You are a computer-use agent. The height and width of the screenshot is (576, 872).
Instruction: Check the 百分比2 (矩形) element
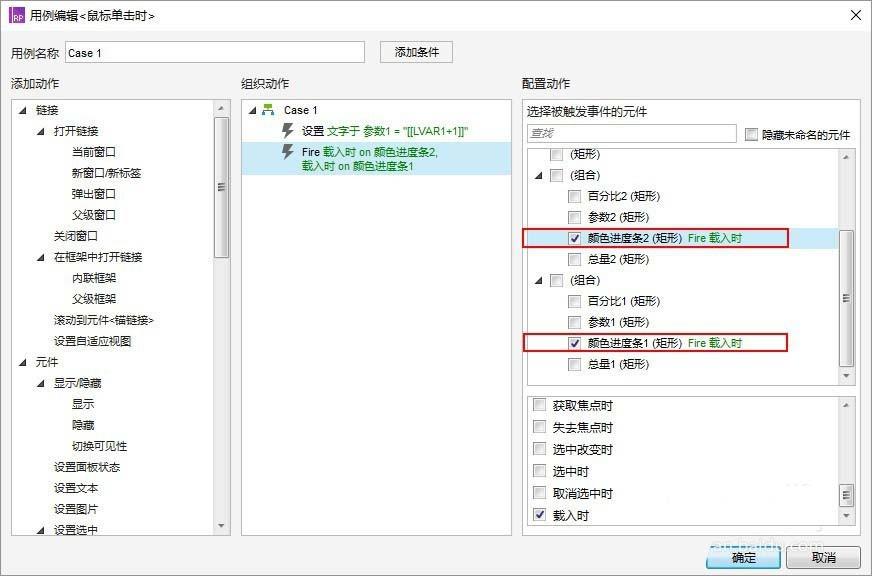click(x=573, y=196)
